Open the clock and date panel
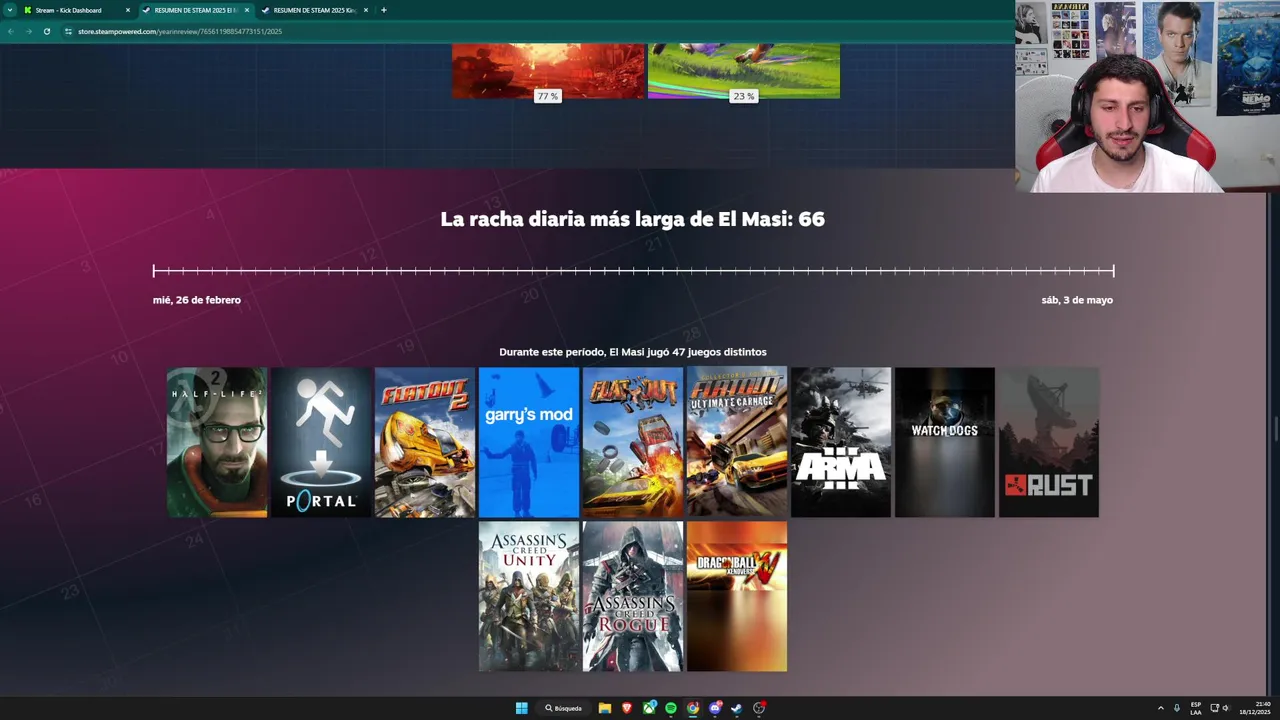 click(x=1255, y=708)
